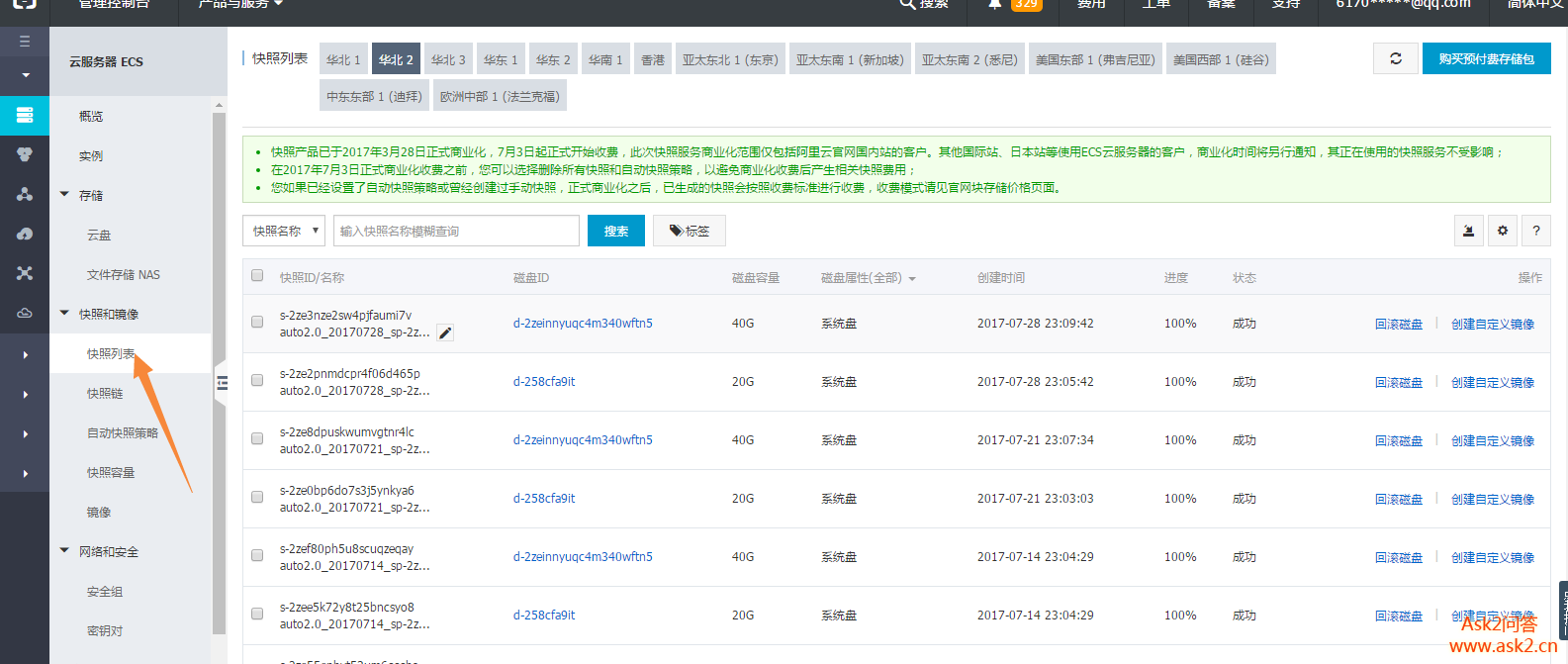Click the export/download list icon
The height and width of the screenshot is (664, 1568).
(1469, 231)
